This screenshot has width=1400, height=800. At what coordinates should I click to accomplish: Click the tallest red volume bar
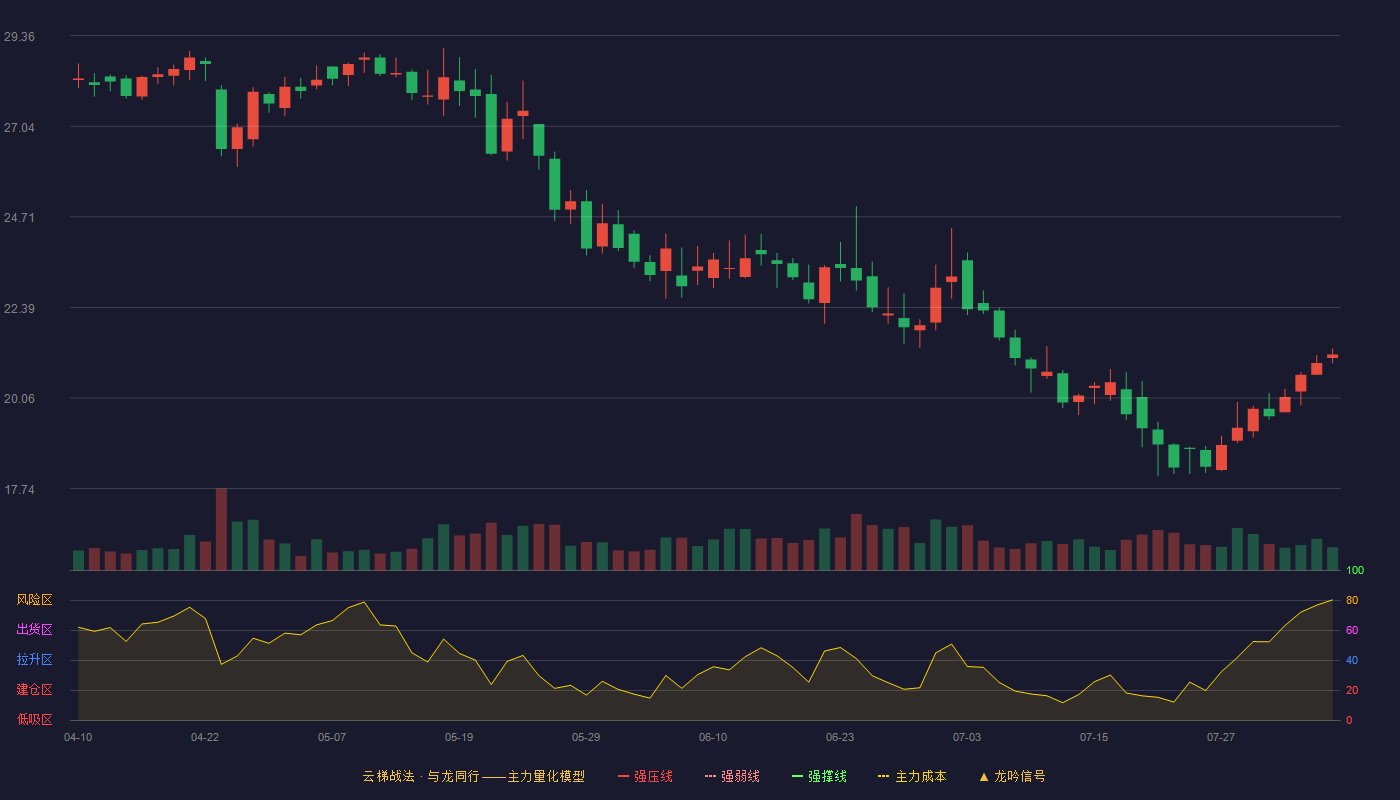(221, 529)
